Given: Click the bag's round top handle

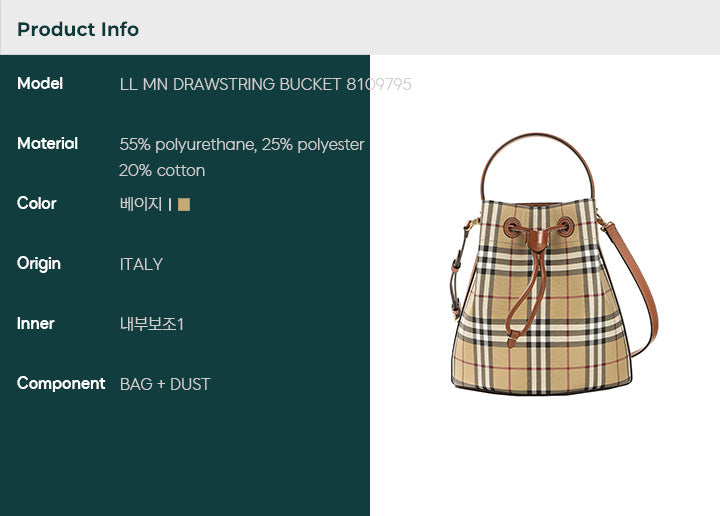Looking at the screenshot, I should [537, 165].
